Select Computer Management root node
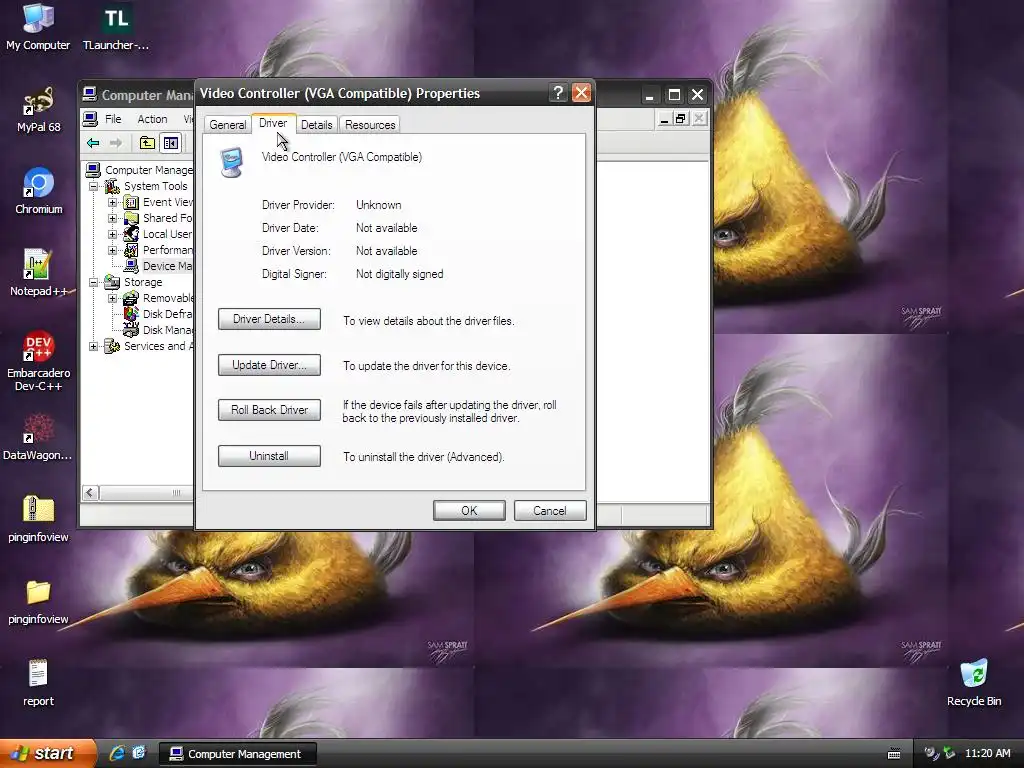1024x768 pixels. click(149, 170)
